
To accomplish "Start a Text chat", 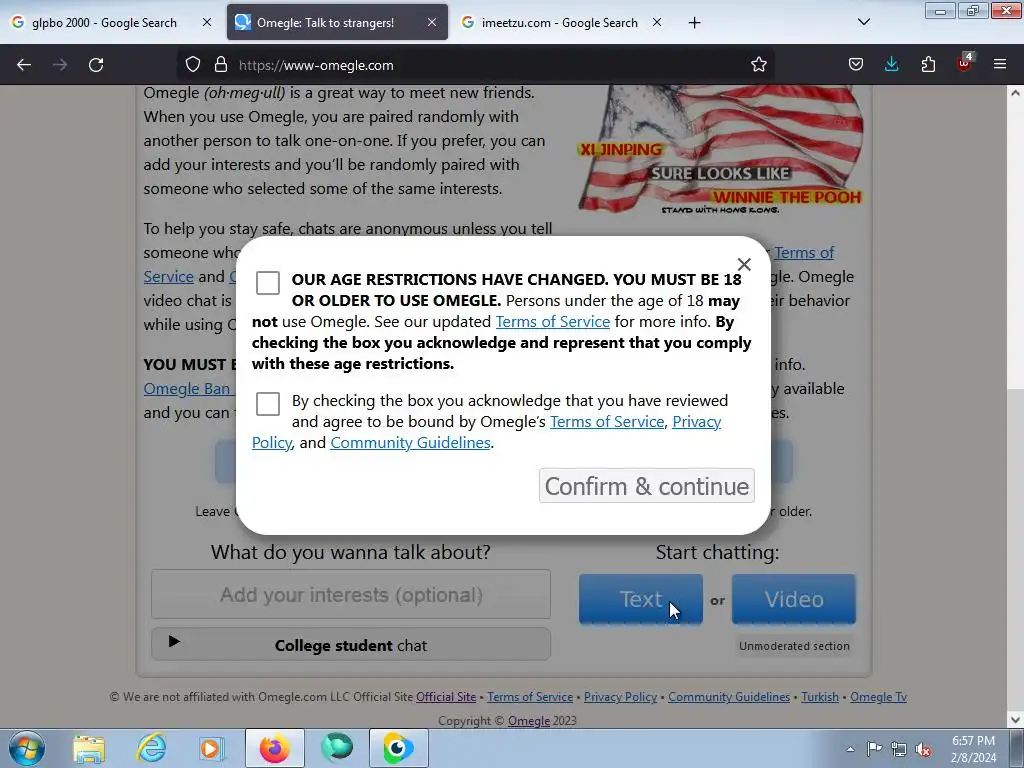I will 641,599.
